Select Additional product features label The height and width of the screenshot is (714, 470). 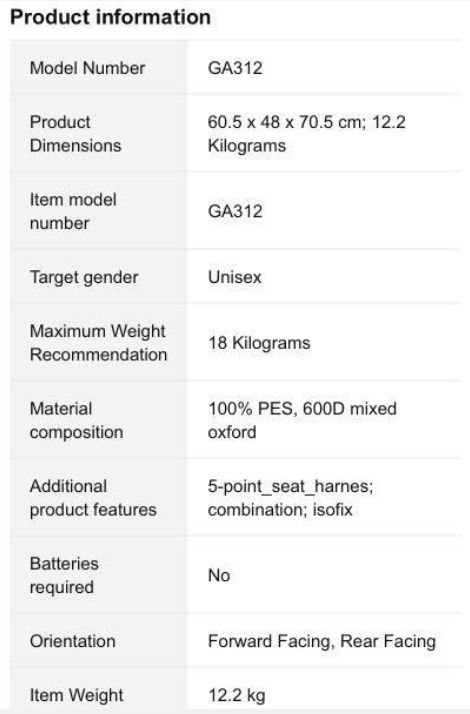93,498
